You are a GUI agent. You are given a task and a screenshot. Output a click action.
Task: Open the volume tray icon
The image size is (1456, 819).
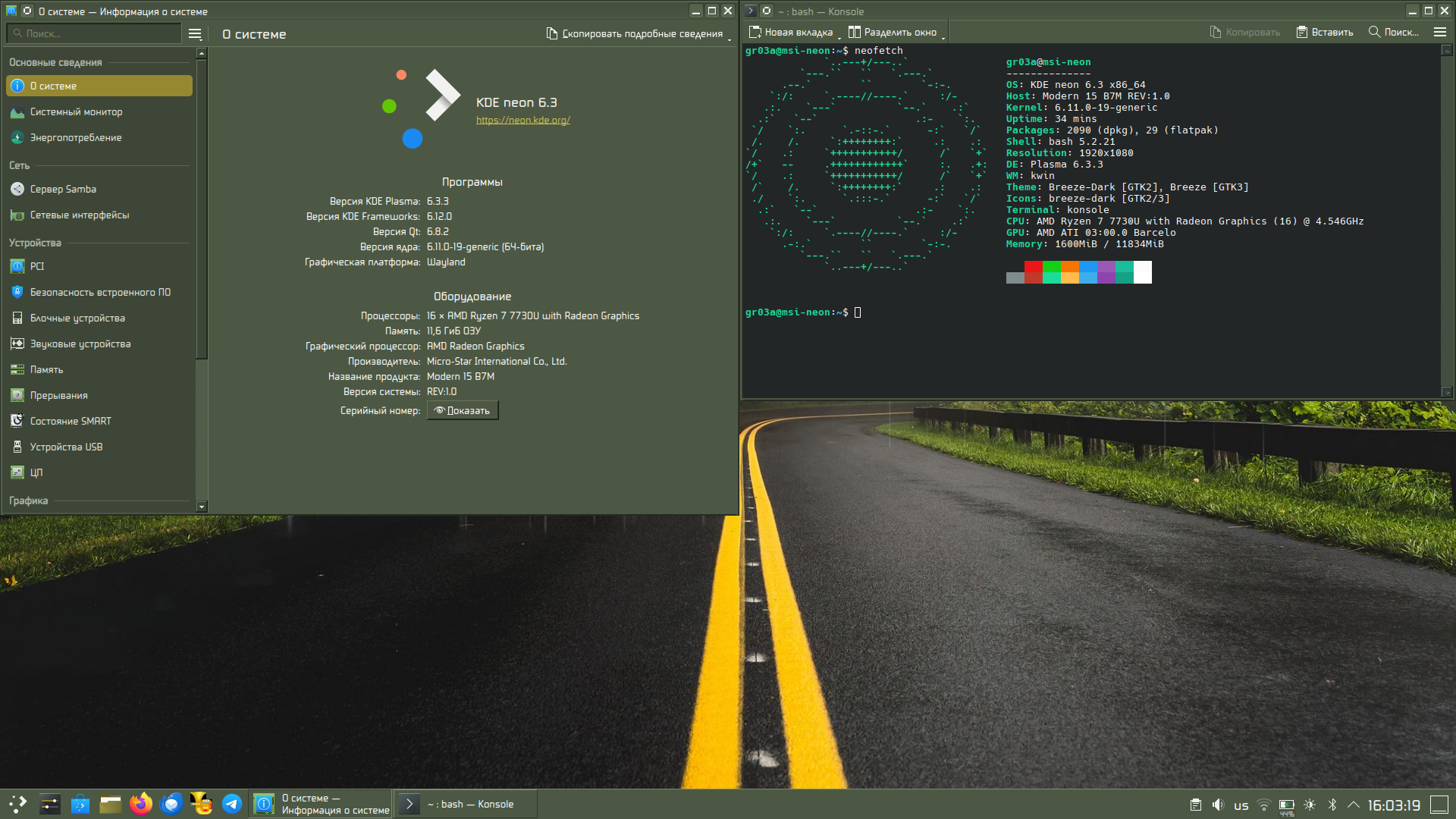[x=1218, y=805]
